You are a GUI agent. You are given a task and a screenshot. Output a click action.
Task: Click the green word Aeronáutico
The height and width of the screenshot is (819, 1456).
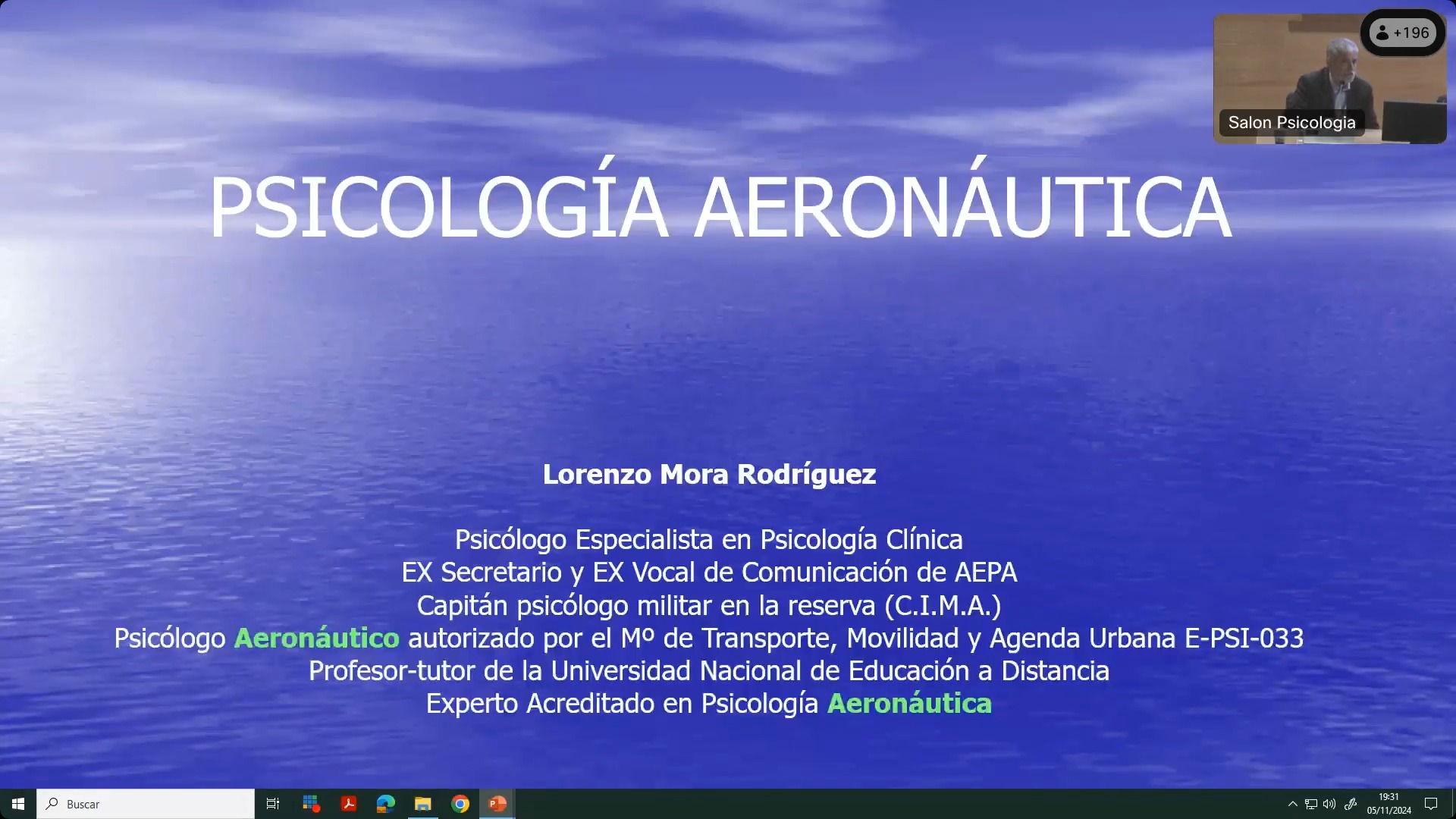click(316, 639)
